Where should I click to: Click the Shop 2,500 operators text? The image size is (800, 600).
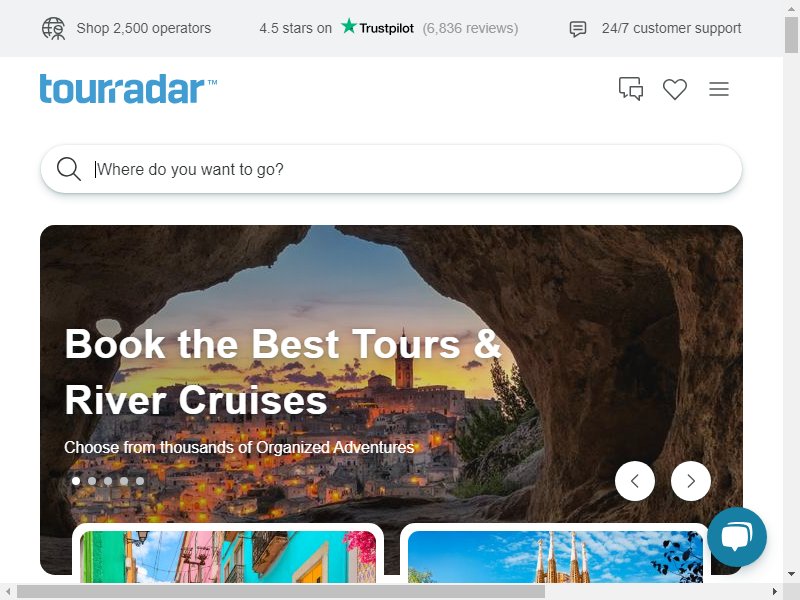[x=143, y=28]
